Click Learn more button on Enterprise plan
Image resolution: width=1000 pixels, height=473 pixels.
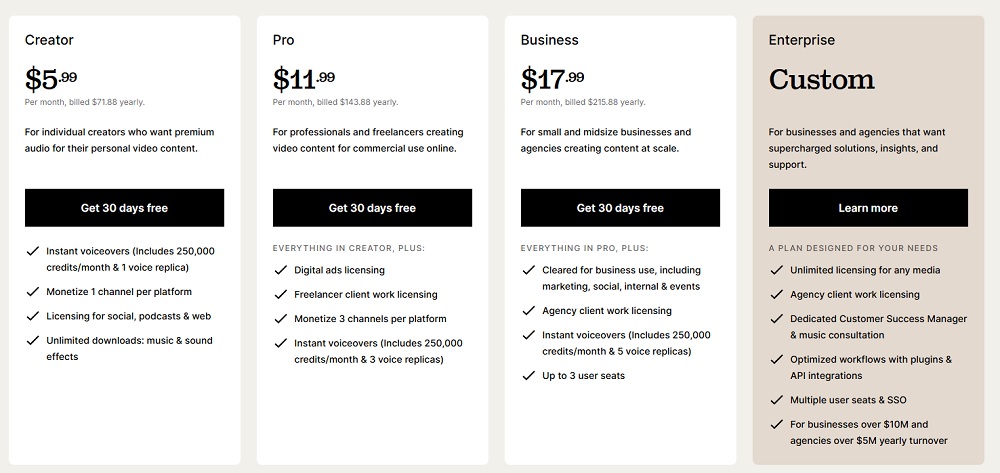(868, 208)
